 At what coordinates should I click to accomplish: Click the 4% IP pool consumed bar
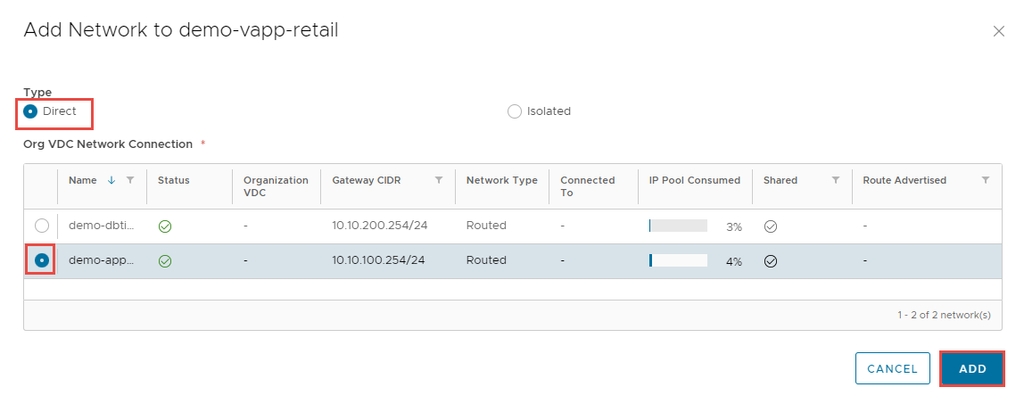tap(677, 261)
